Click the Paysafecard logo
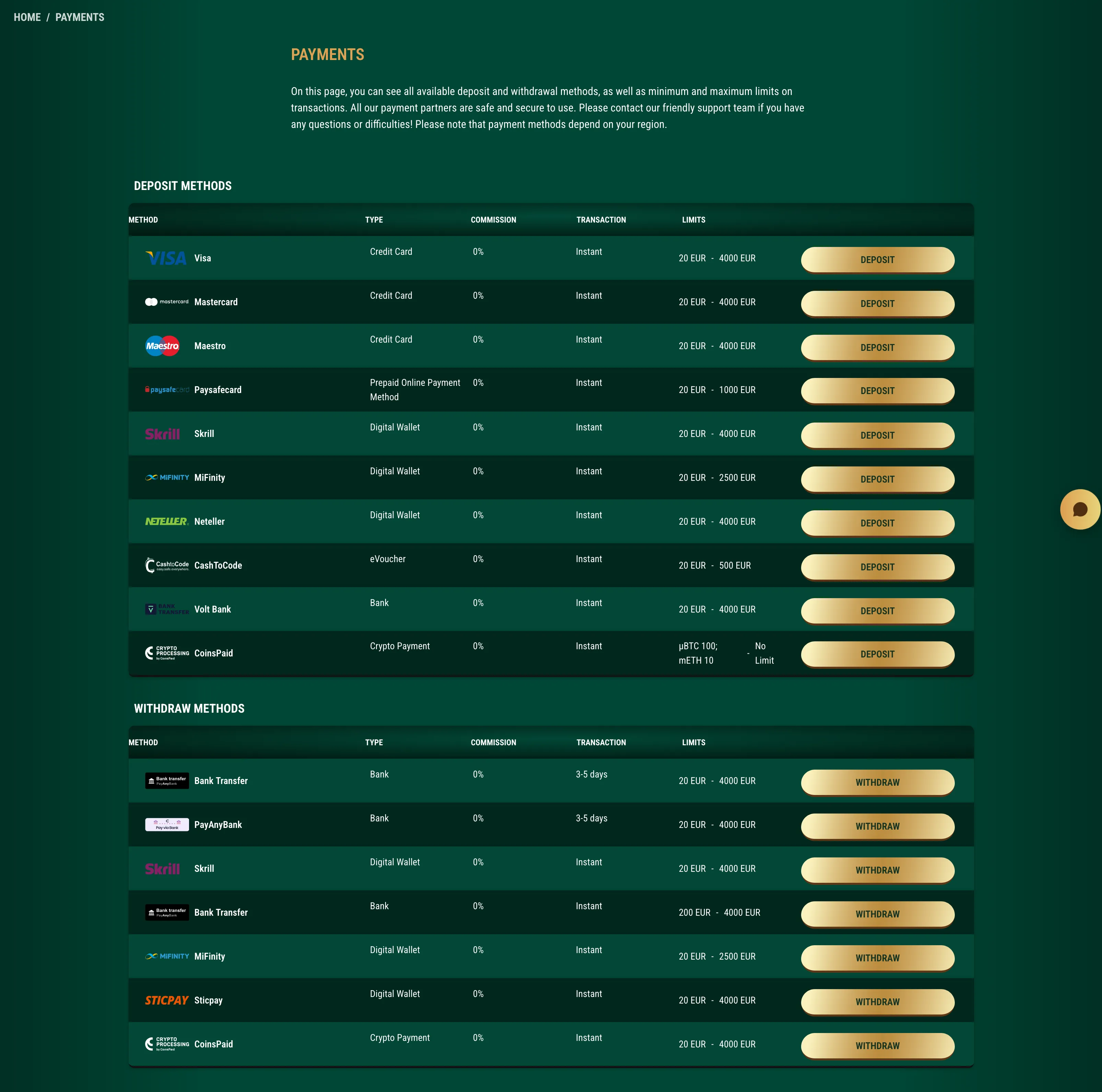 [x=166, y=390]
